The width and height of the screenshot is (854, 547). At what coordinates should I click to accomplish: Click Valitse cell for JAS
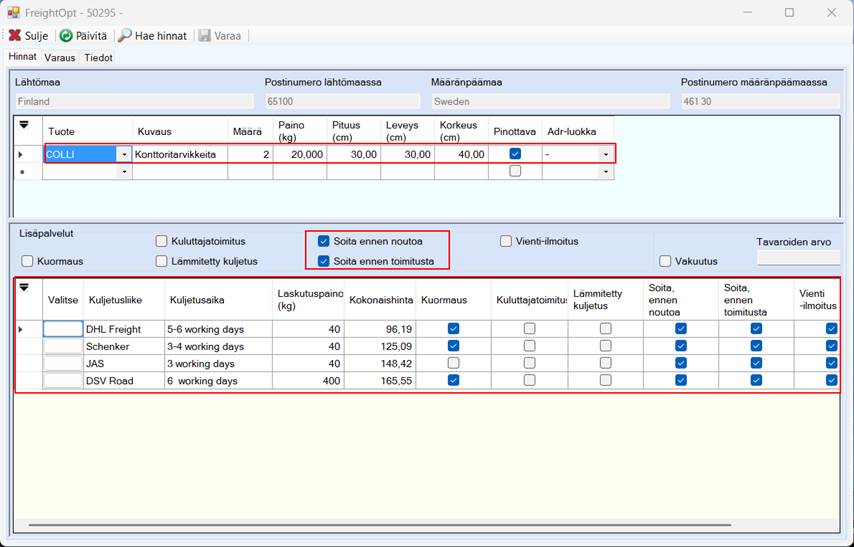pyautogui.click(x=63, y=363)
